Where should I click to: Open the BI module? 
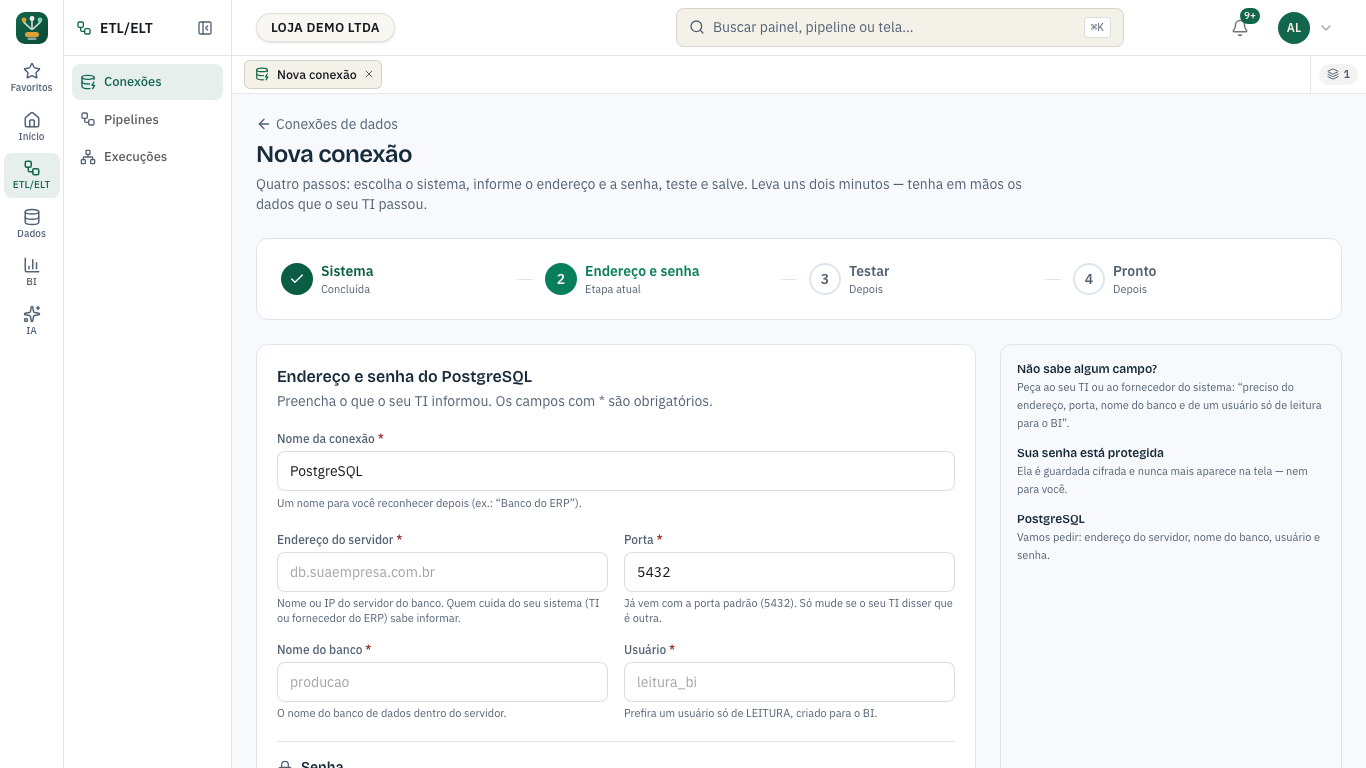(x=32, y=272)
